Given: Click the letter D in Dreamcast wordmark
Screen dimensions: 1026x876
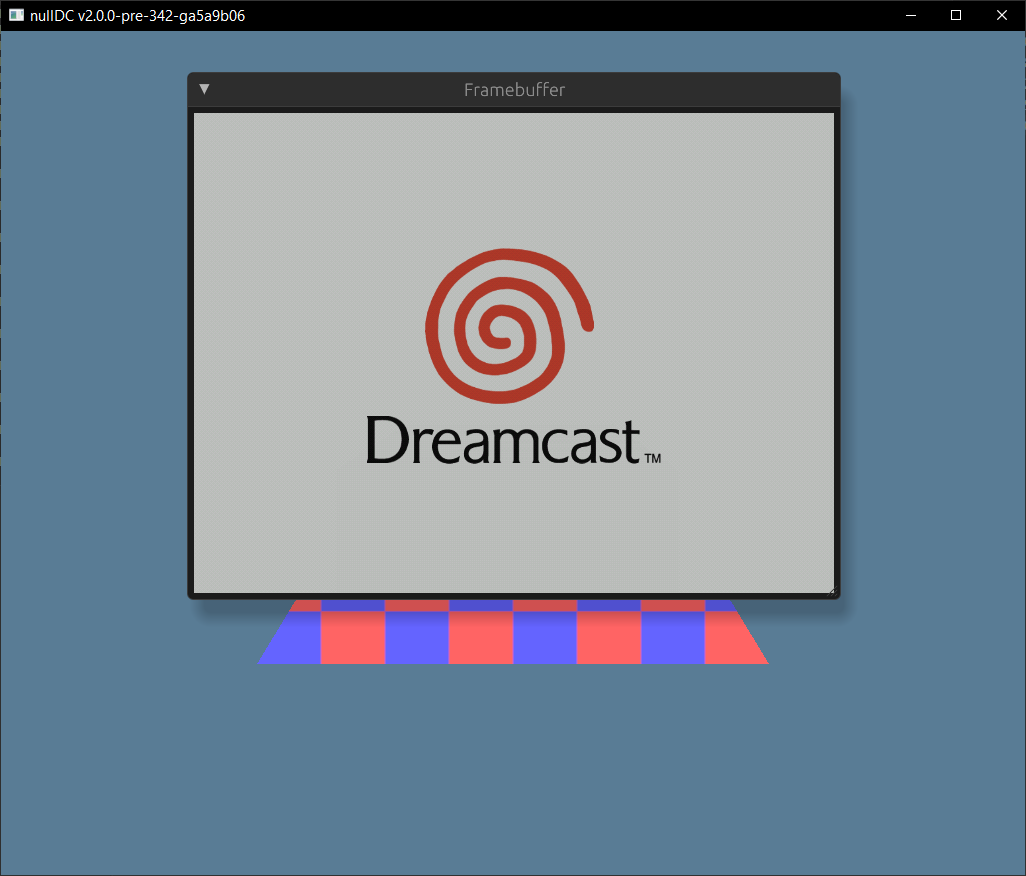Looking at the screenshot, I should [x=384, y=441].
